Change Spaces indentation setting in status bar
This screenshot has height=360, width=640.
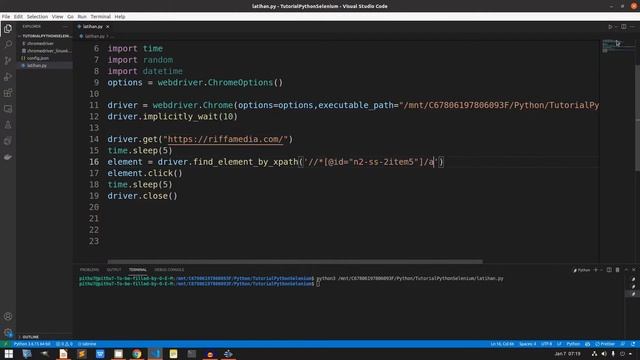point(527,344)
